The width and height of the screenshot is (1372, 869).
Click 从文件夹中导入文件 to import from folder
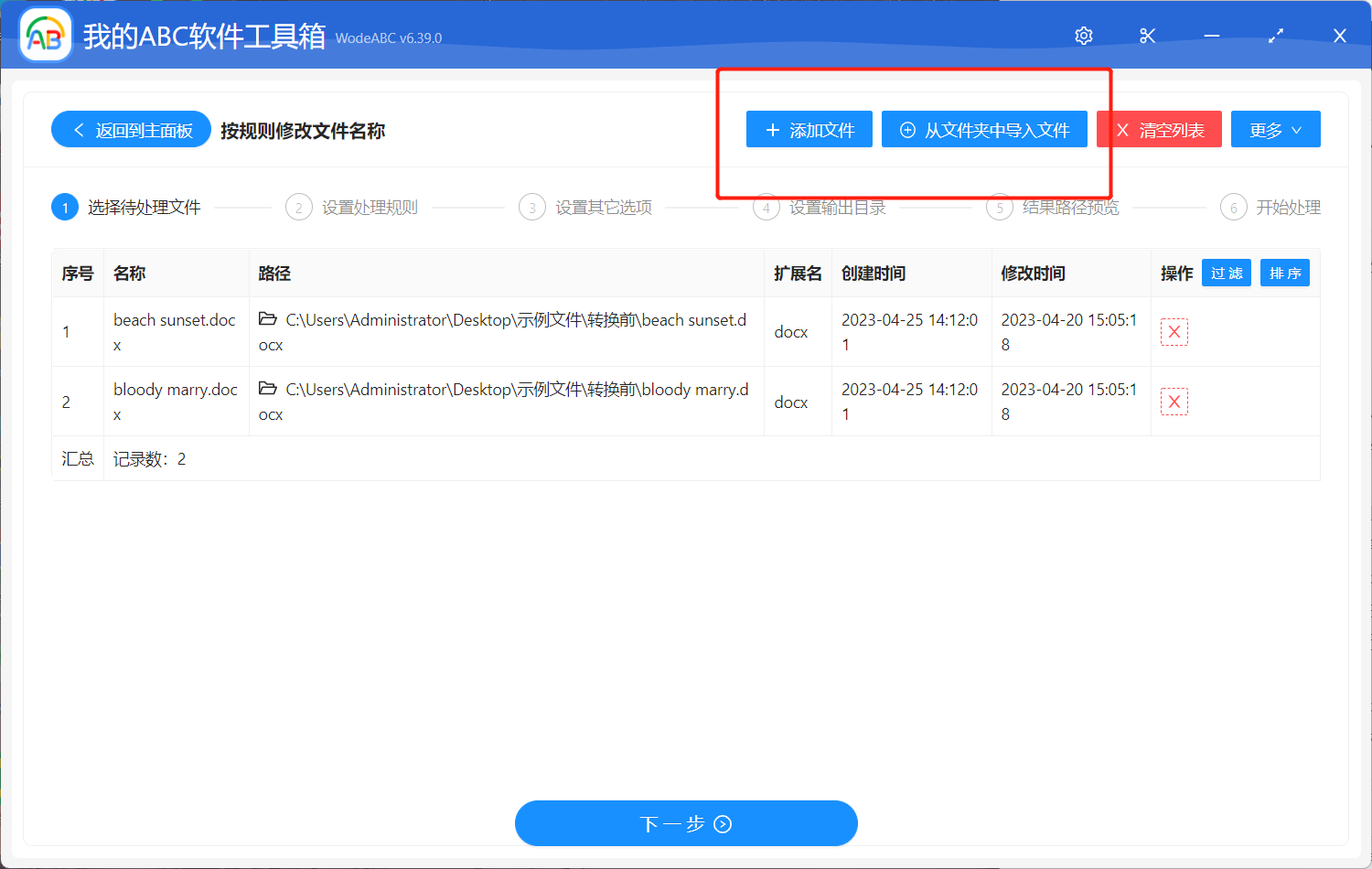point(984,129)
